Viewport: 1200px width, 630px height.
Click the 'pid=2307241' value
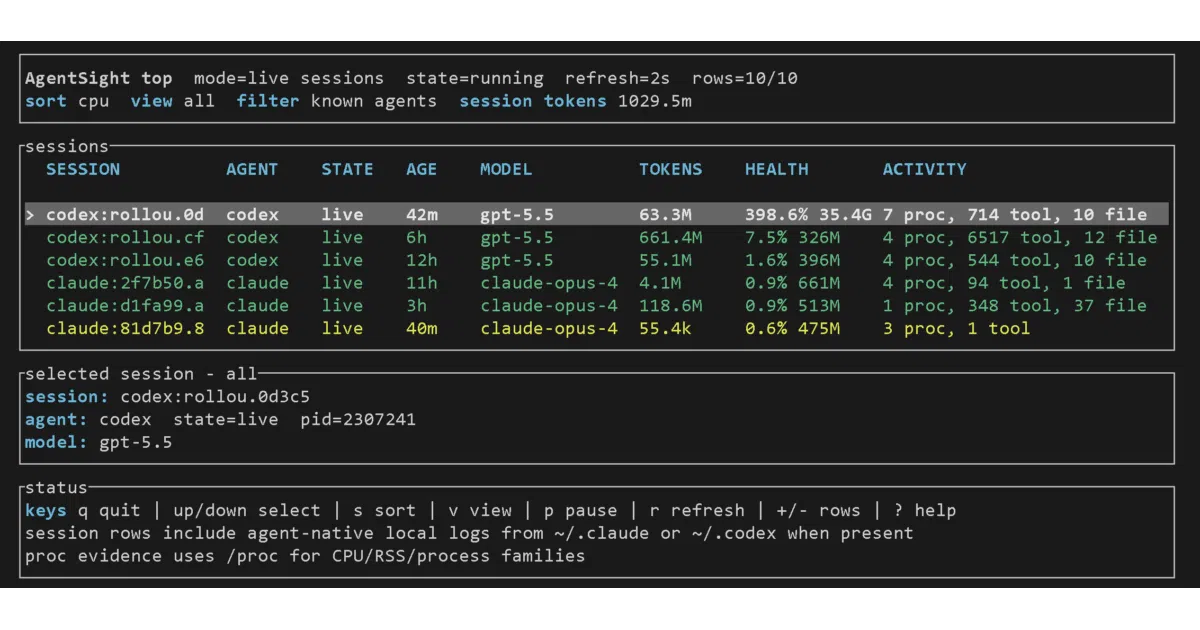tap(358, 419)
